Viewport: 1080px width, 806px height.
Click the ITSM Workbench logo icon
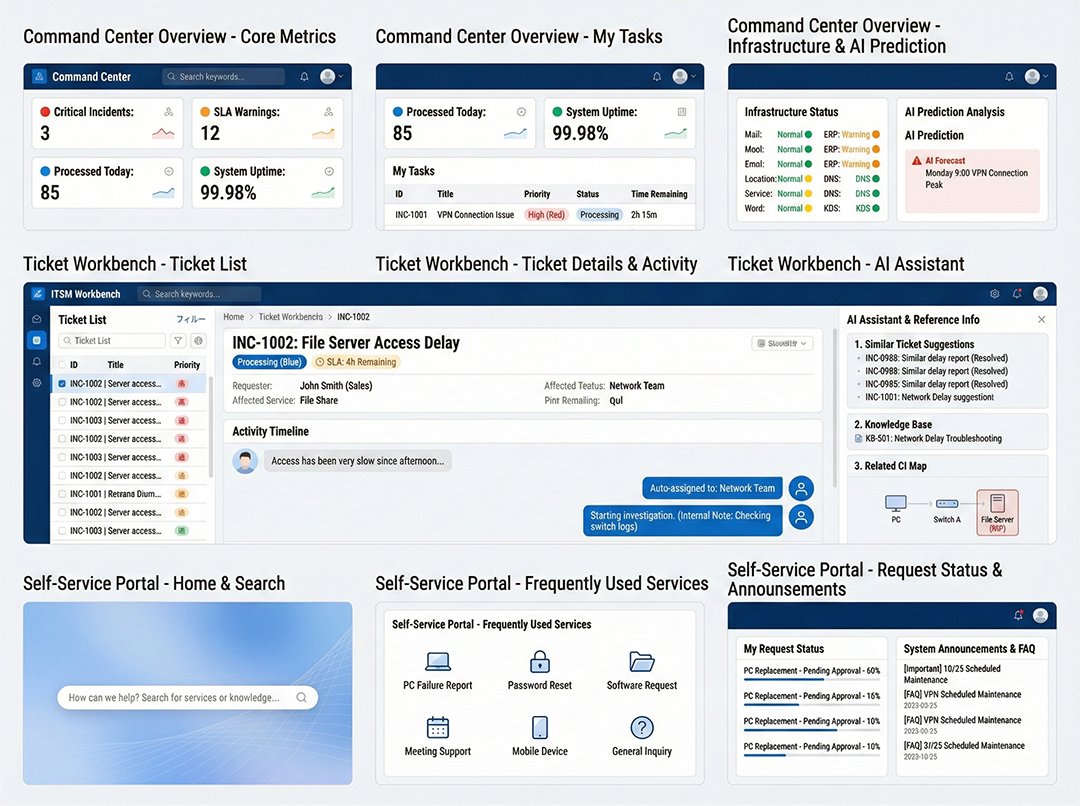click(38, 294)
